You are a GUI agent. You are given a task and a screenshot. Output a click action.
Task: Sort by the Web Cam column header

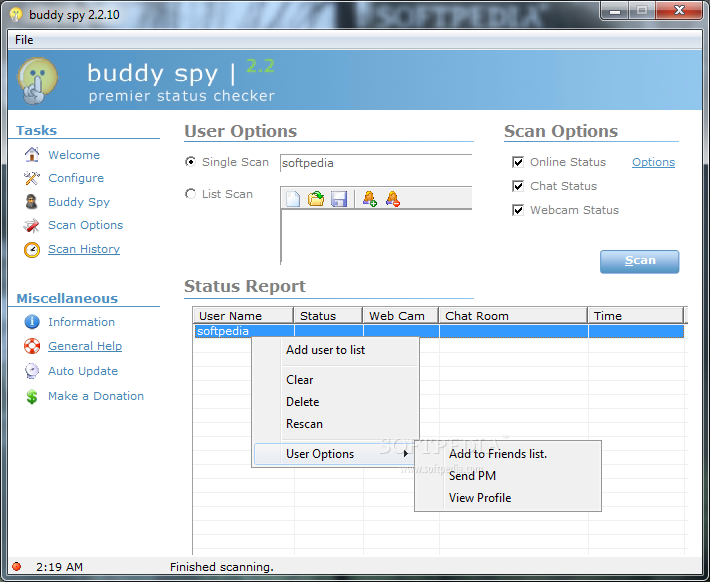click(401, 316)
